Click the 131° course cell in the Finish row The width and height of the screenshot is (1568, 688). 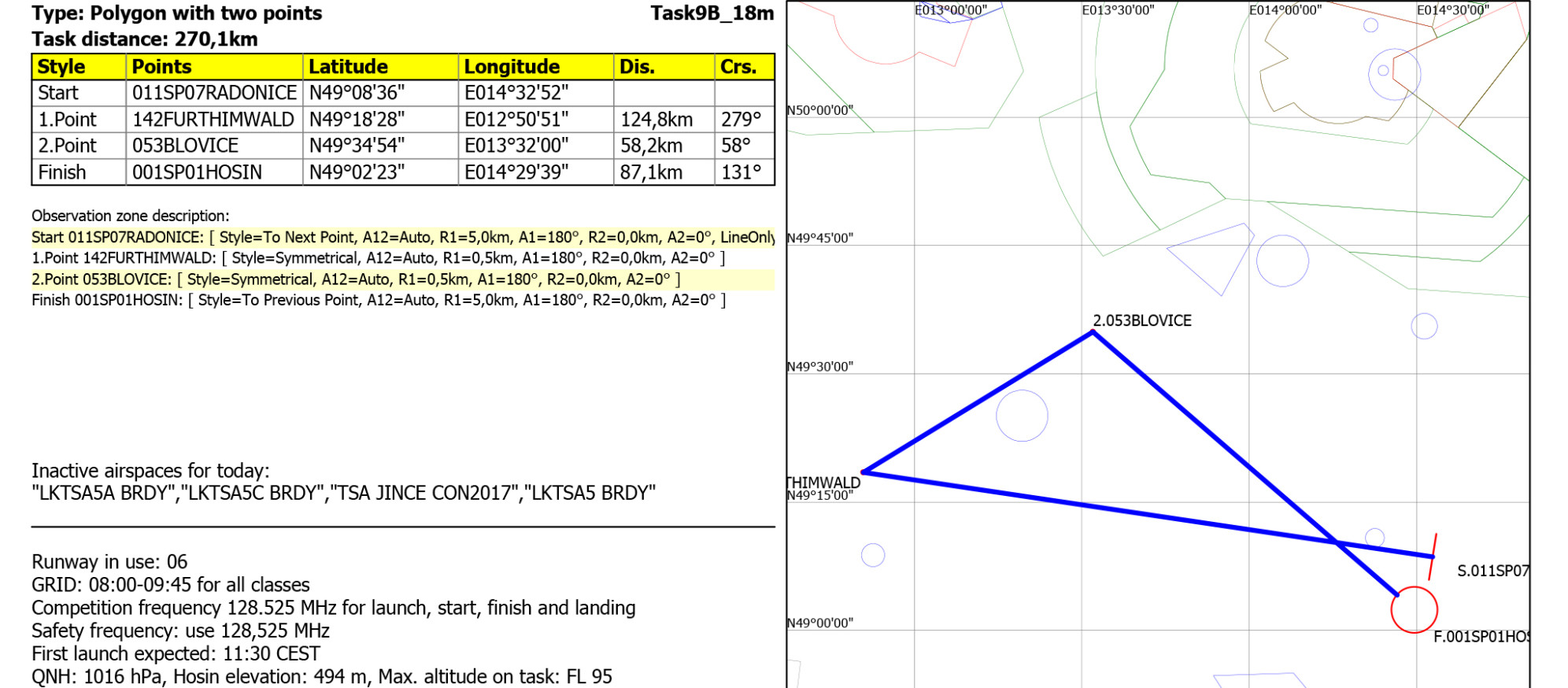(741, 172)
